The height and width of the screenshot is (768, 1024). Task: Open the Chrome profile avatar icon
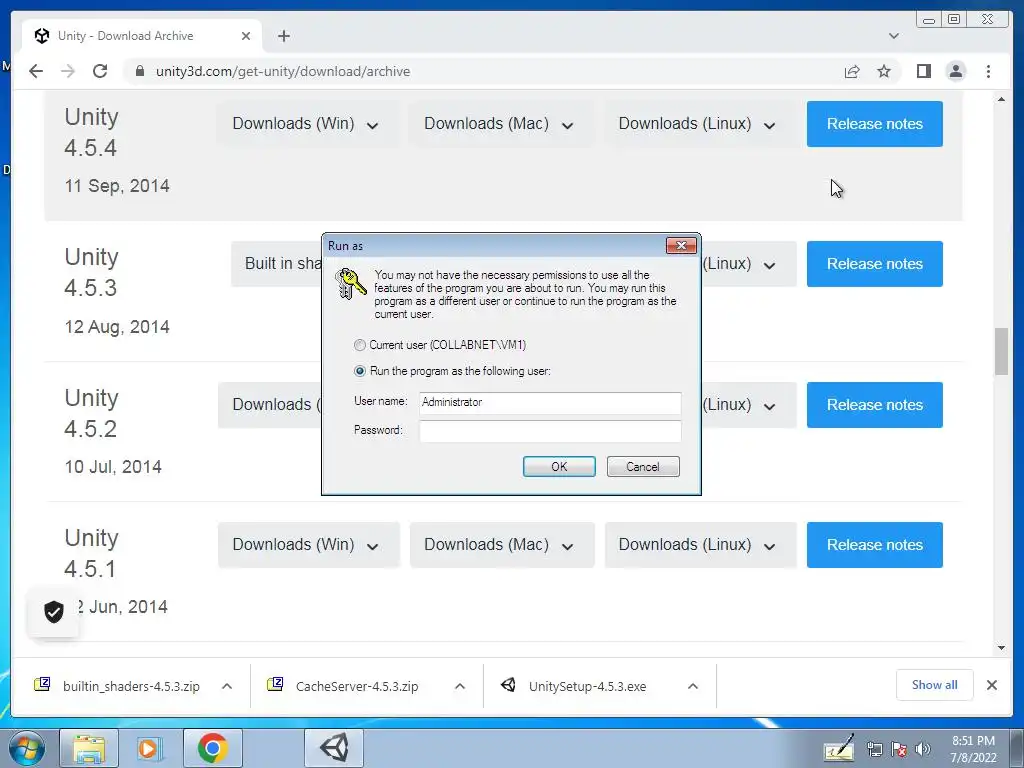point(955,71)
